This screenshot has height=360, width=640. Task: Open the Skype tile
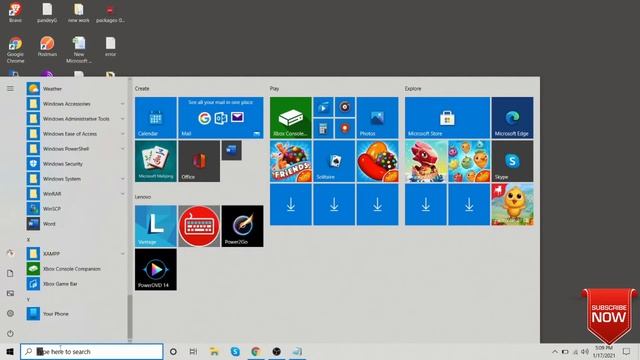pyautogui.click(x=512, y=161)
